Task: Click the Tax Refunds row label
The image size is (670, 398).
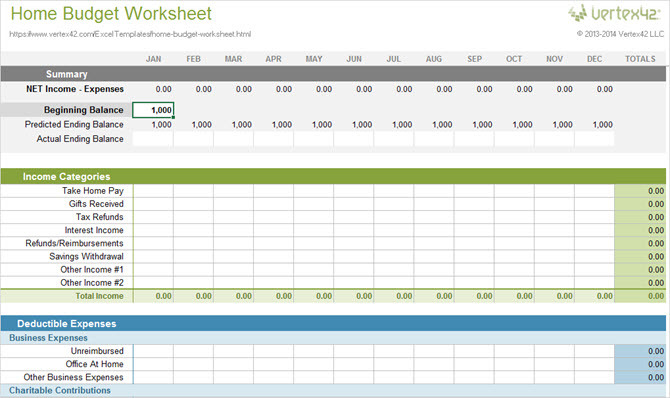Action: pyautogui.click(x=100, y=217)
